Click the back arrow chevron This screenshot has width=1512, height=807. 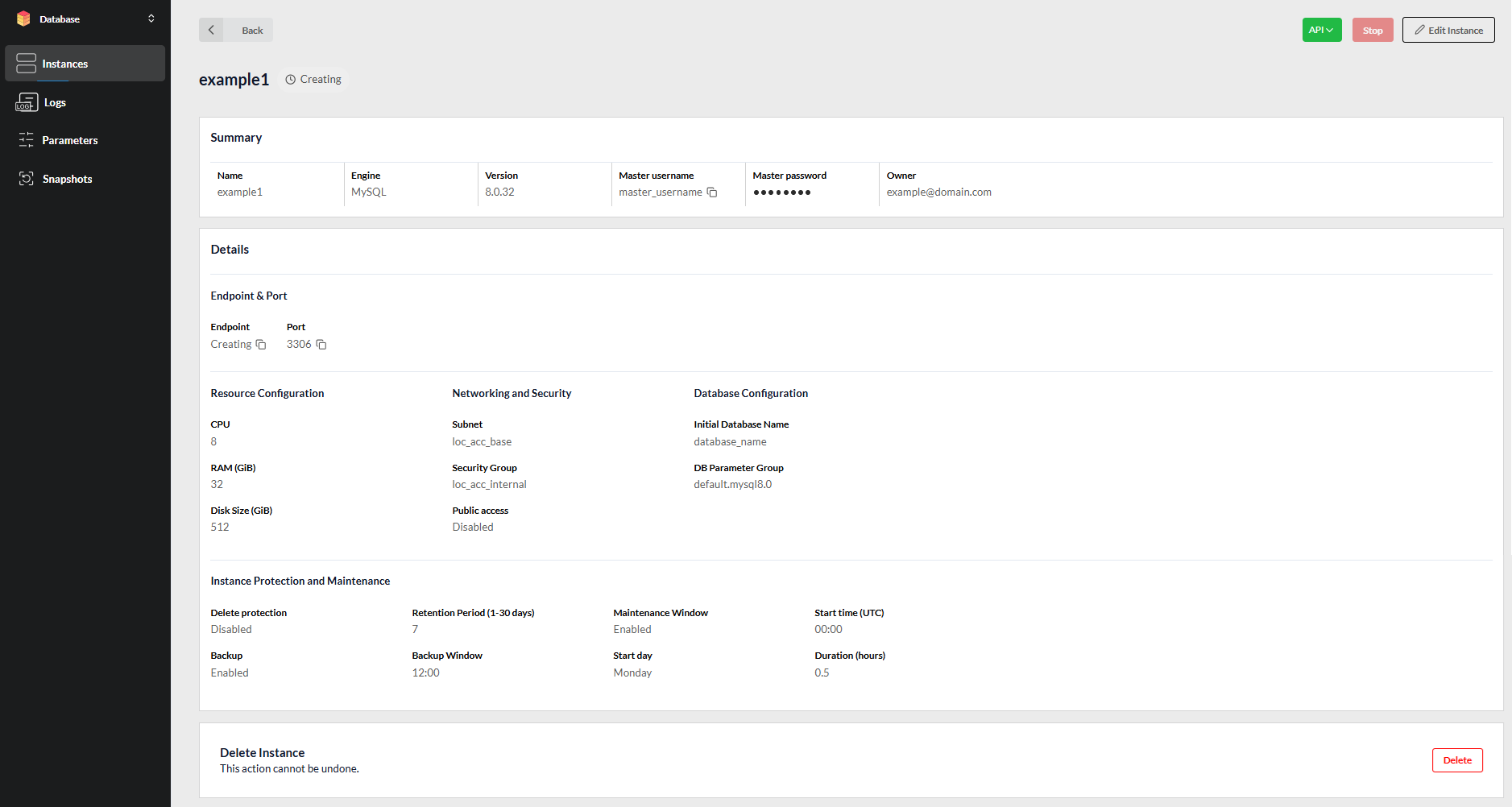pyautogui.click(x=211, y=30)
